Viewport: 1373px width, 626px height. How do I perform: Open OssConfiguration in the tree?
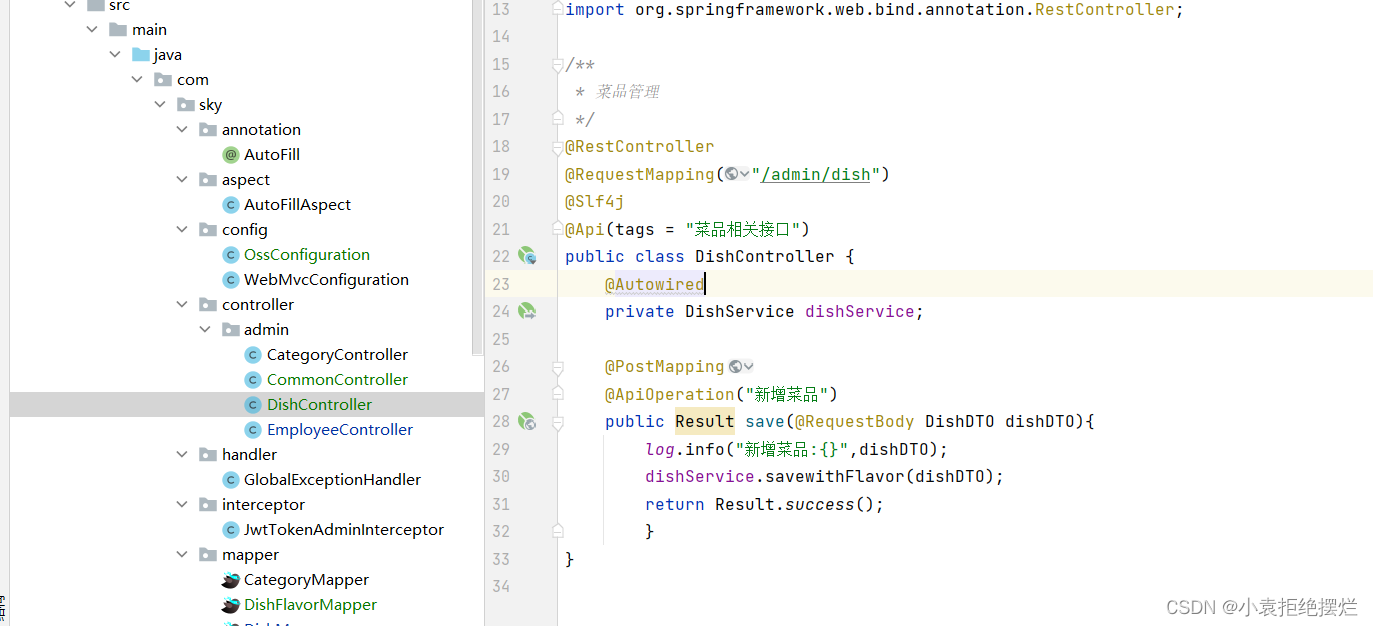[307, 255]
